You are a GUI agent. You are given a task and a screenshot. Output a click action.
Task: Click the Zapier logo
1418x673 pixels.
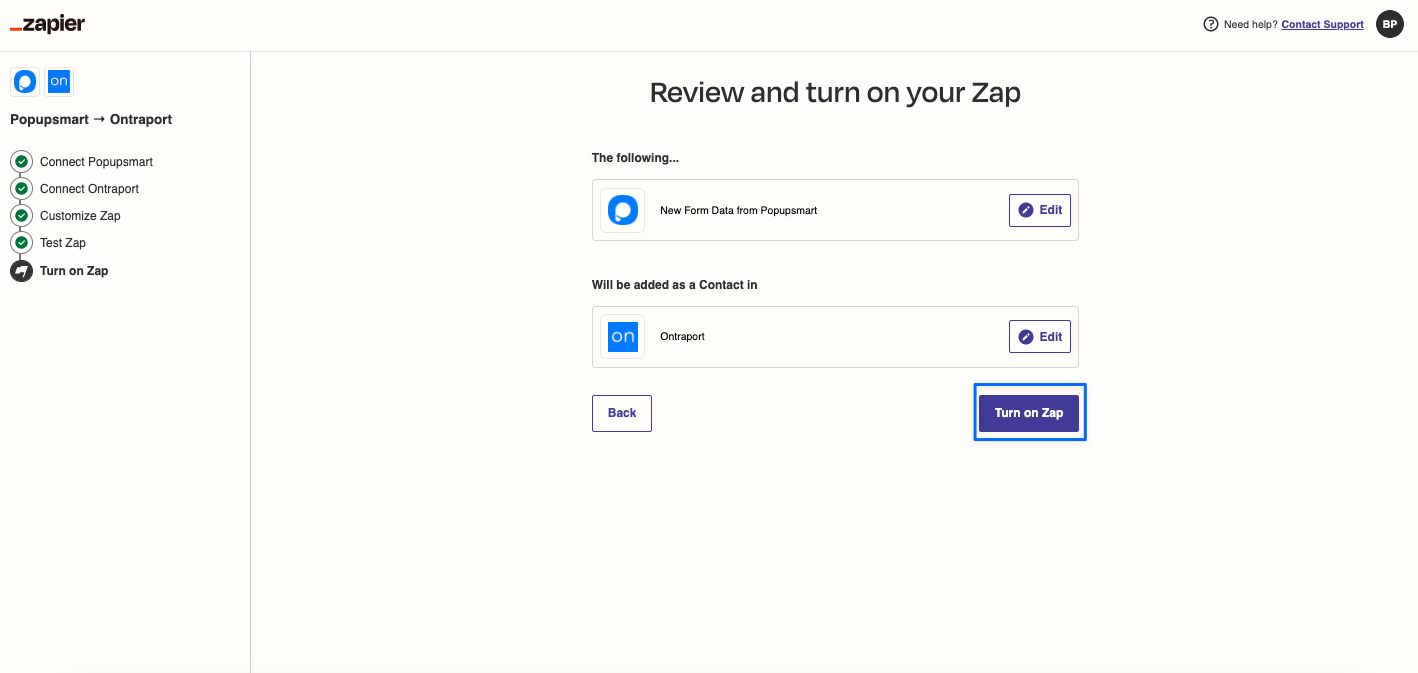click(46, 23)
